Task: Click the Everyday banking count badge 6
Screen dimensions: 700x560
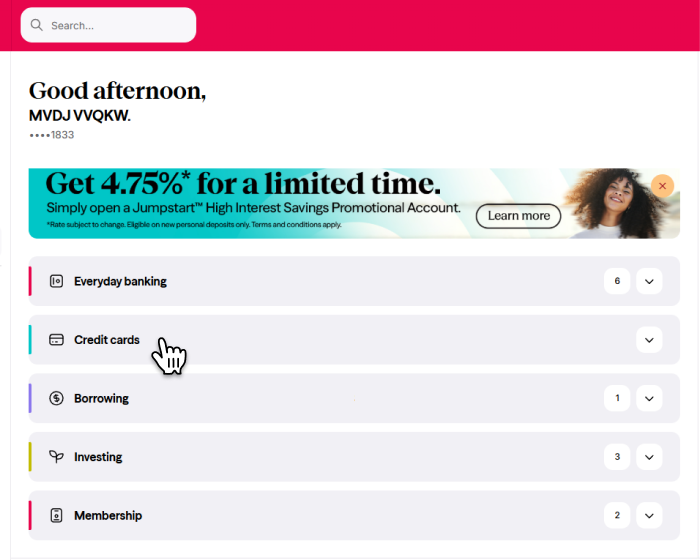Action: (x=617, y=282)
